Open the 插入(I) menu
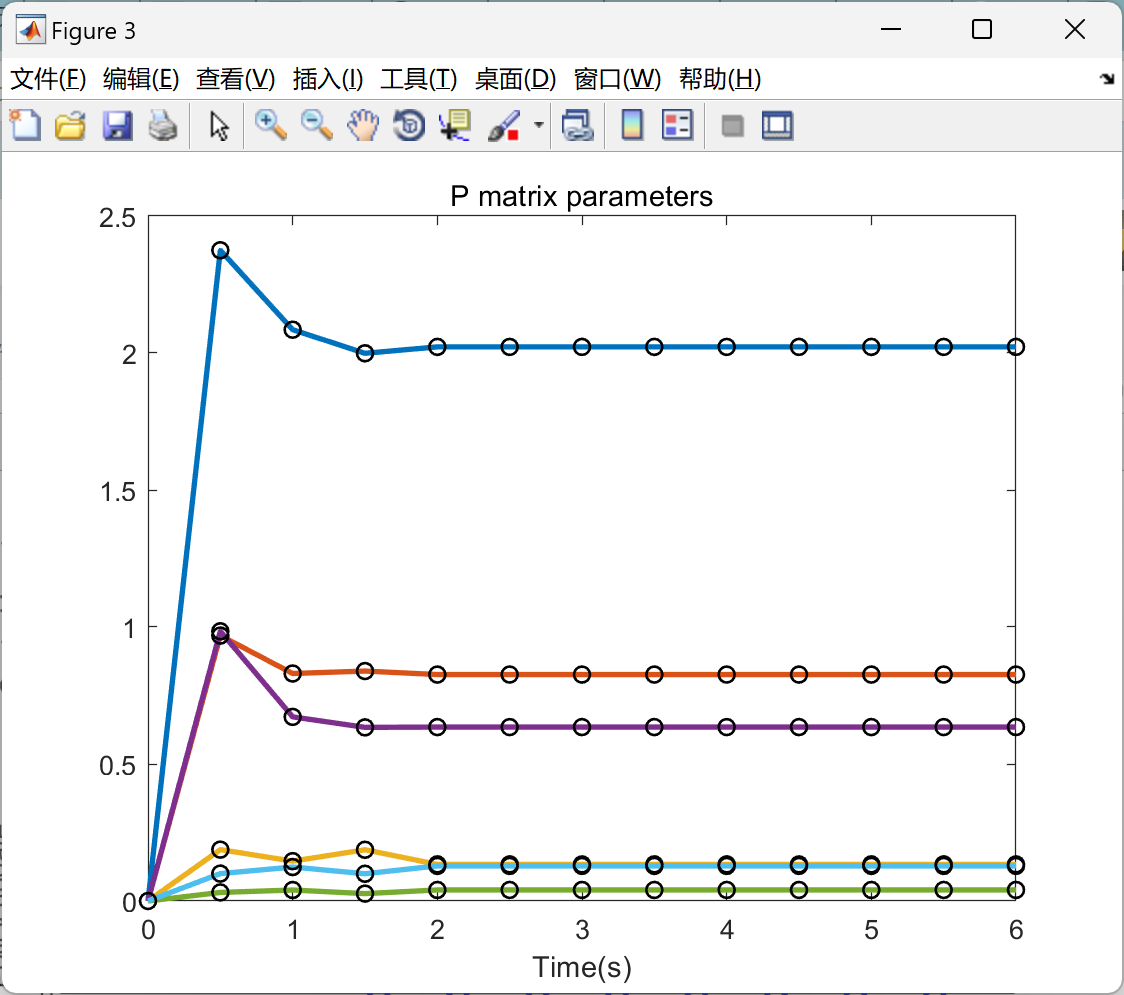The image size is (1124, 995). (328, 79)
